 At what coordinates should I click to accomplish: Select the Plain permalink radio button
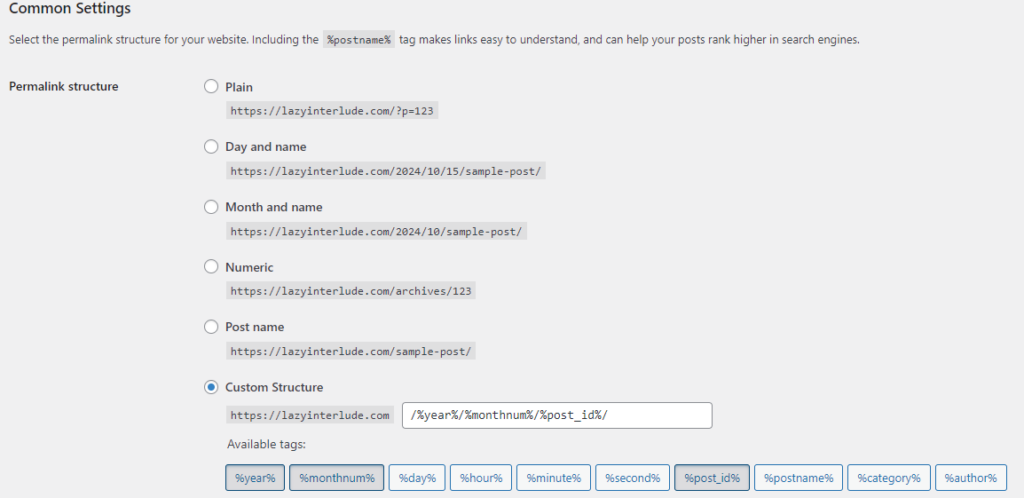[211, 87]
